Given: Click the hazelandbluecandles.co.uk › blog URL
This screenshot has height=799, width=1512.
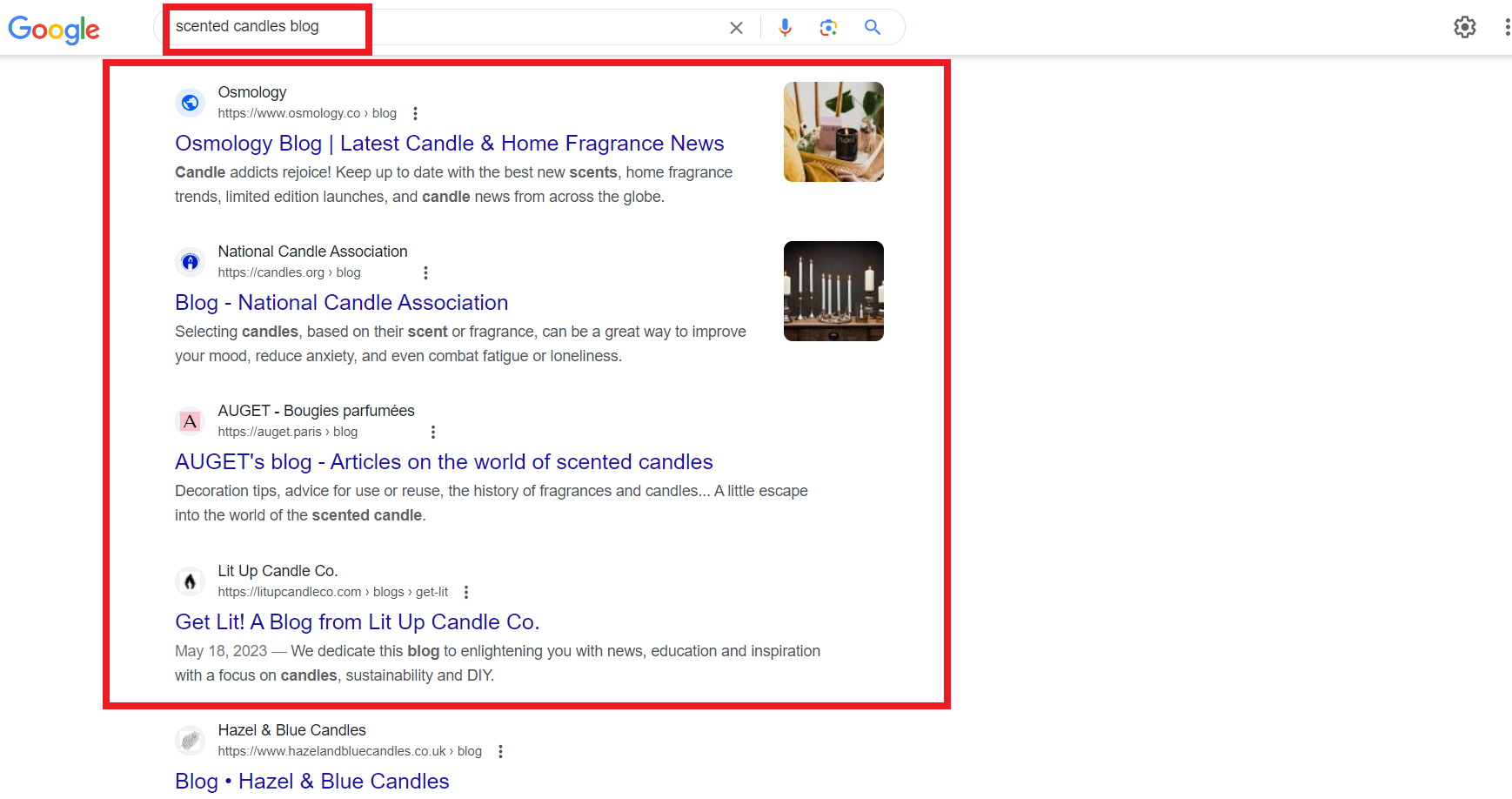Looking at the screenshot, I should click(x=350, y=751).
